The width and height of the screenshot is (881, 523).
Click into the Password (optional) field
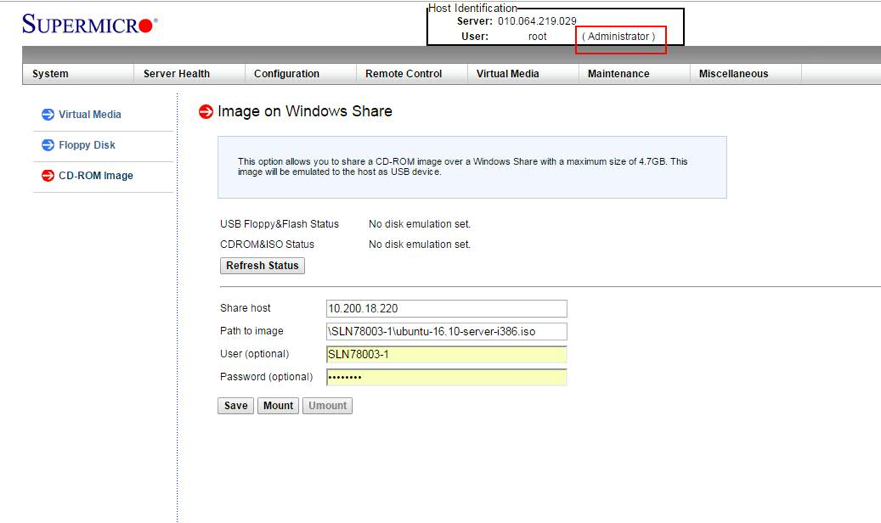446,378
